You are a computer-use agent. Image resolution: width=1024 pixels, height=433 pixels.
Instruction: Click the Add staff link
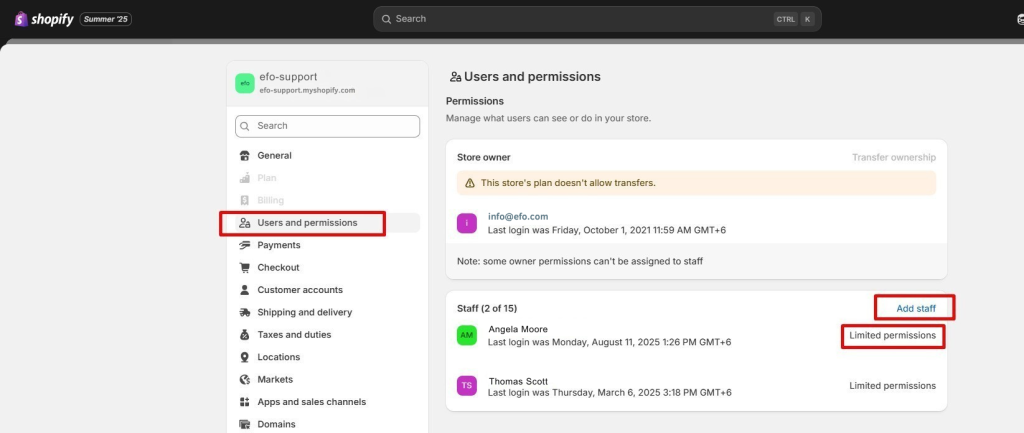916,308
